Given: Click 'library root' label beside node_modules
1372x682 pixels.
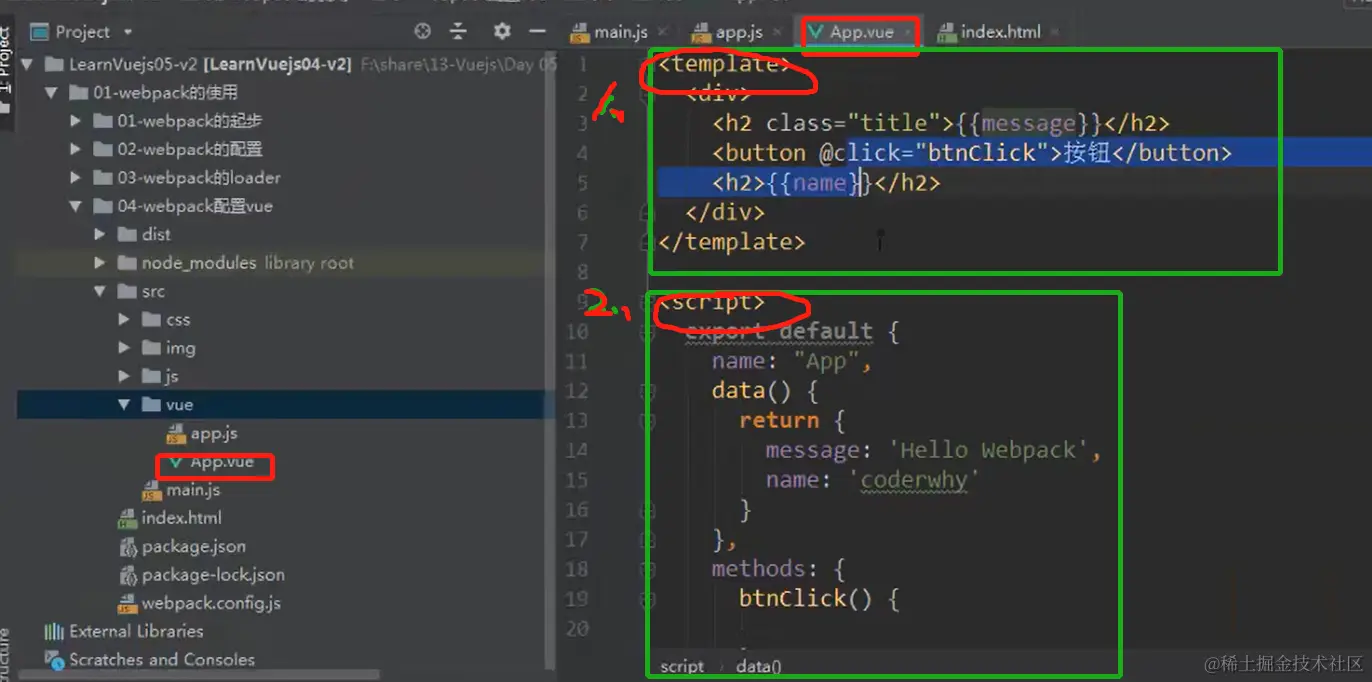Looking at the screenshot, I should point(309,263).
